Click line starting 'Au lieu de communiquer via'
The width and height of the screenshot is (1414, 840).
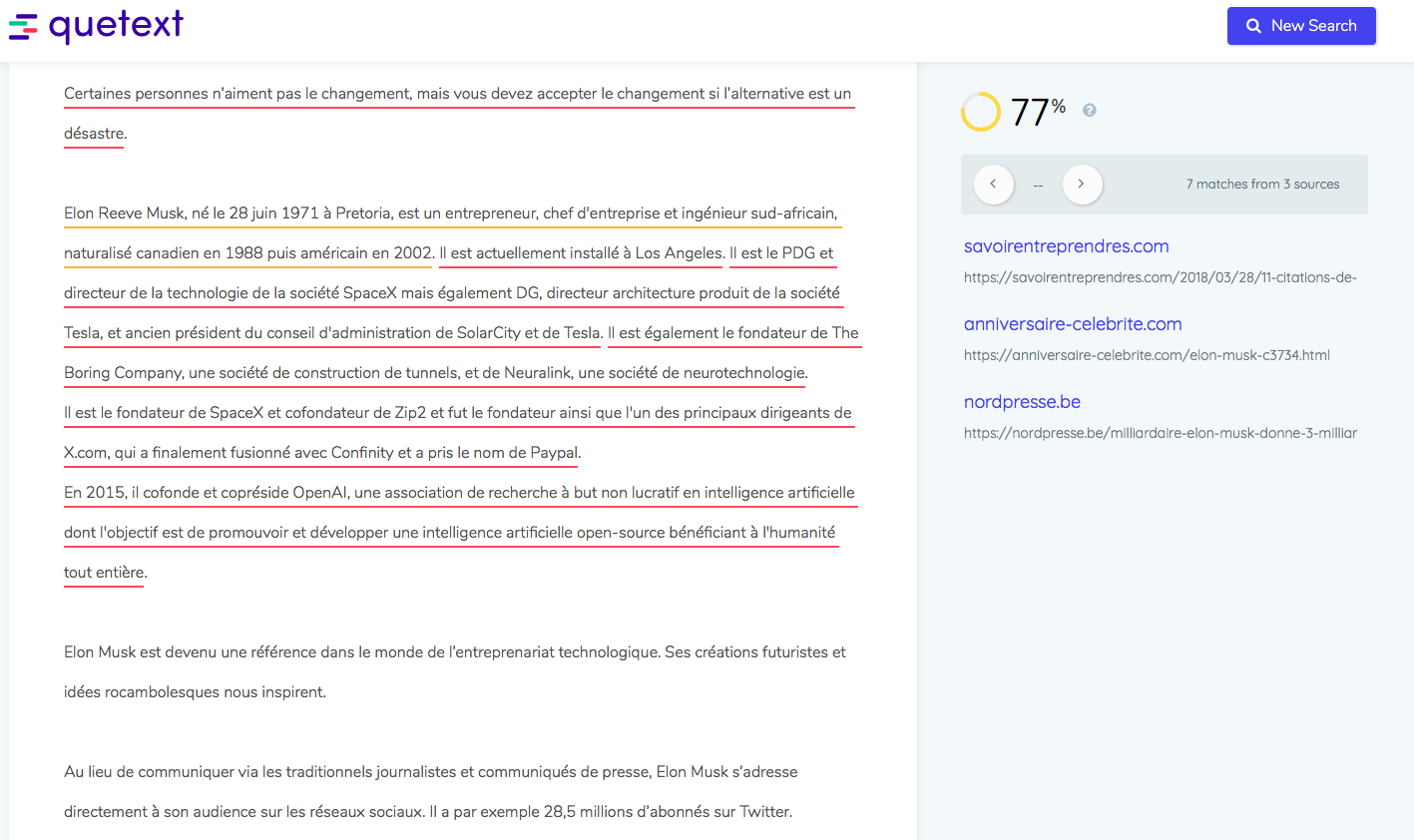click(x=431, y=772)
